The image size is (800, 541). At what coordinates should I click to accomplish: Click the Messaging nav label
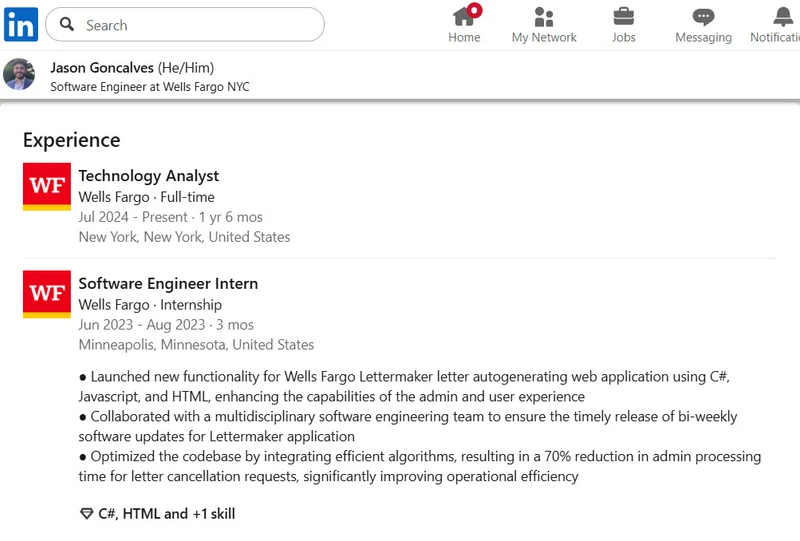point(703,37)
